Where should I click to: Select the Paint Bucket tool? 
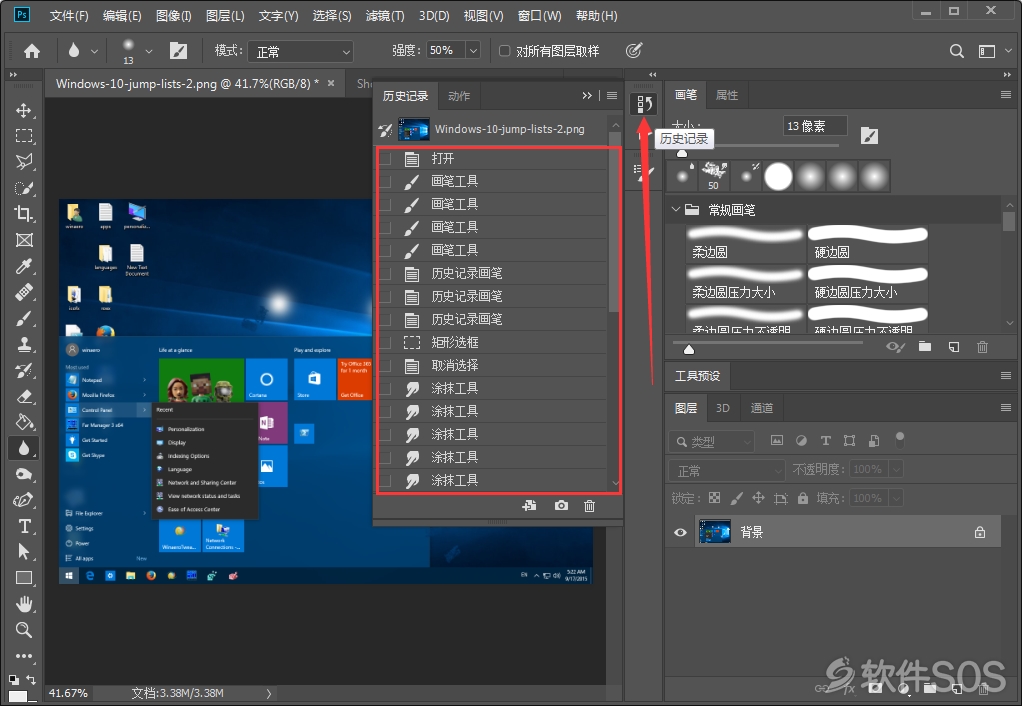[24, 422]
